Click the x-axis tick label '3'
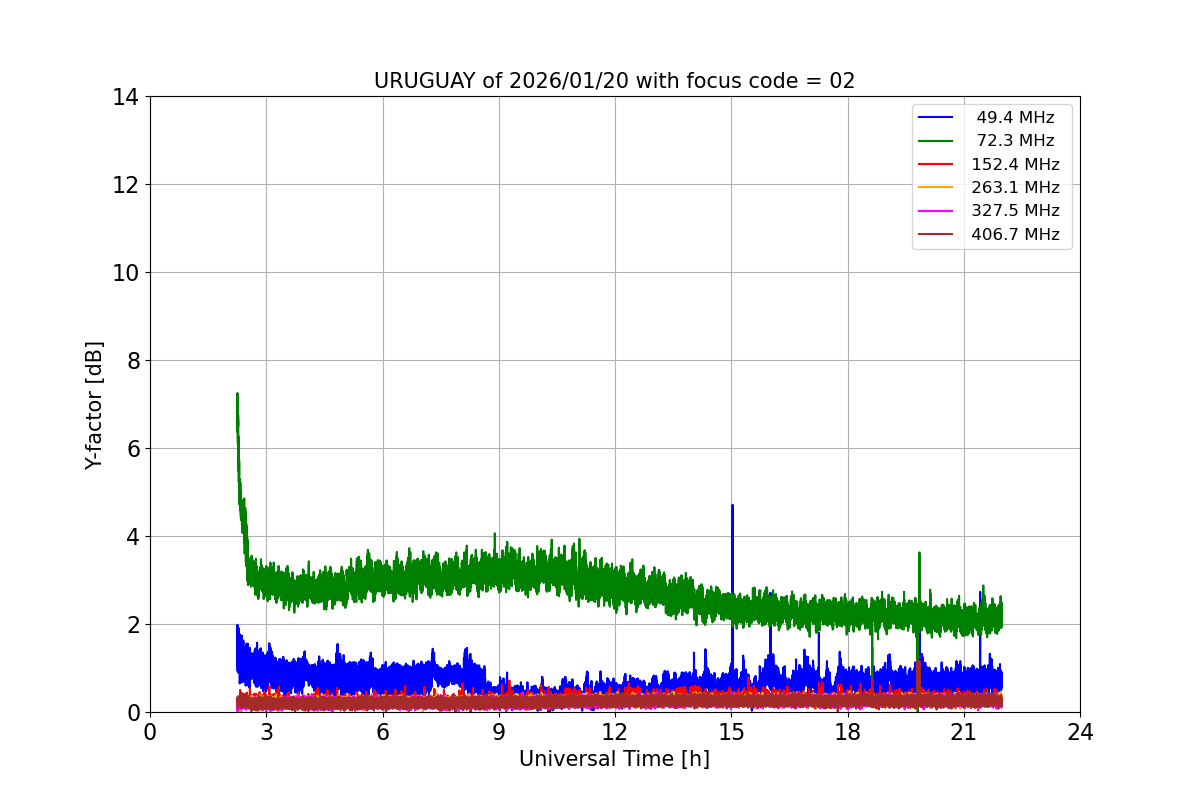The height and width of the screenshot is (800, 1200). pos(266,732)
